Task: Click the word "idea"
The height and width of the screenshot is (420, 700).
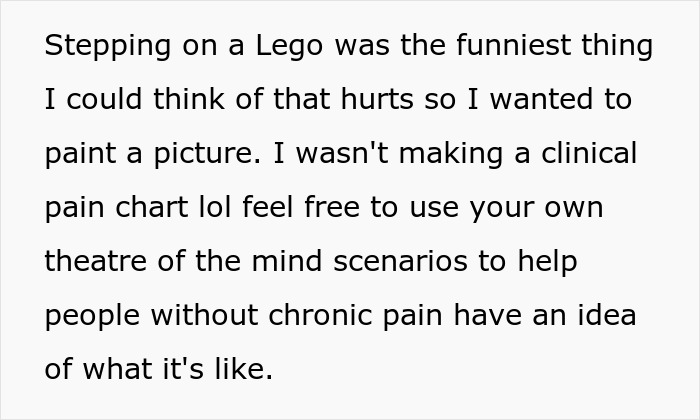Action: 606,317
